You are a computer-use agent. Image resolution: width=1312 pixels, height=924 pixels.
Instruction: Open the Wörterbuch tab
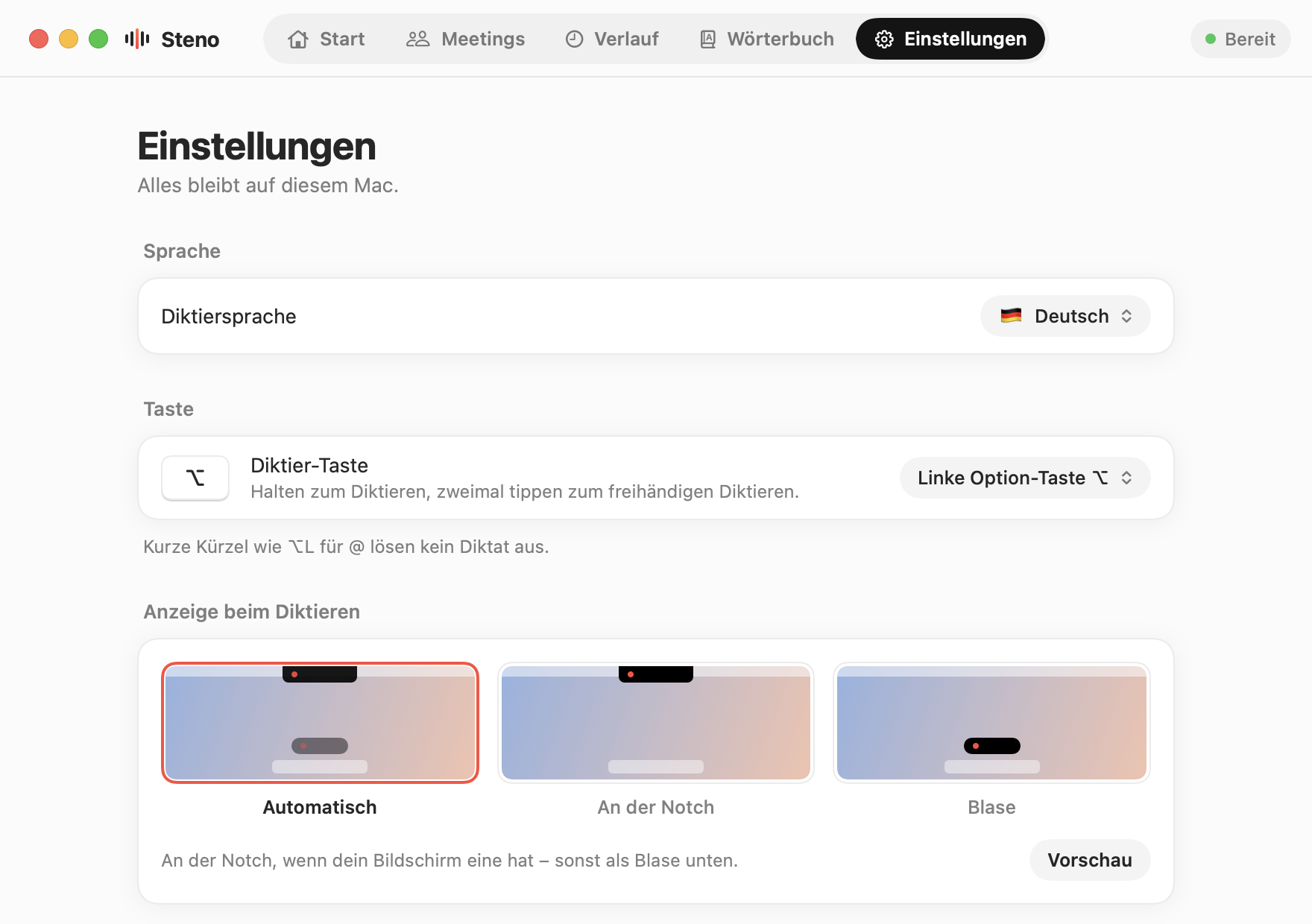(767, 39)
